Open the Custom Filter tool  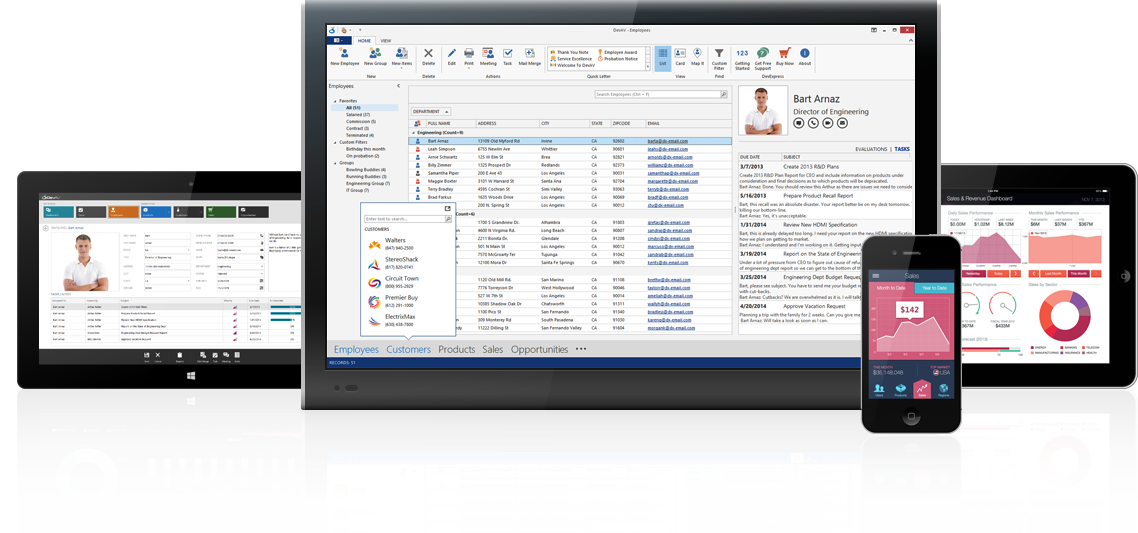(x=719, y=56)
